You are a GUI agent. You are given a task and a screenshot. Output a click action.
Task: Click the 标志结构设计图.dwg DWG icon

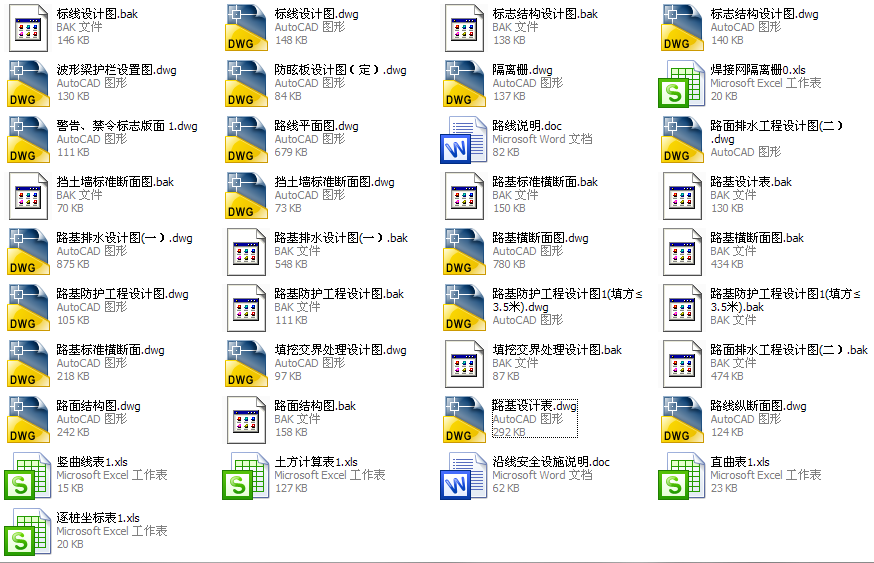682,28
